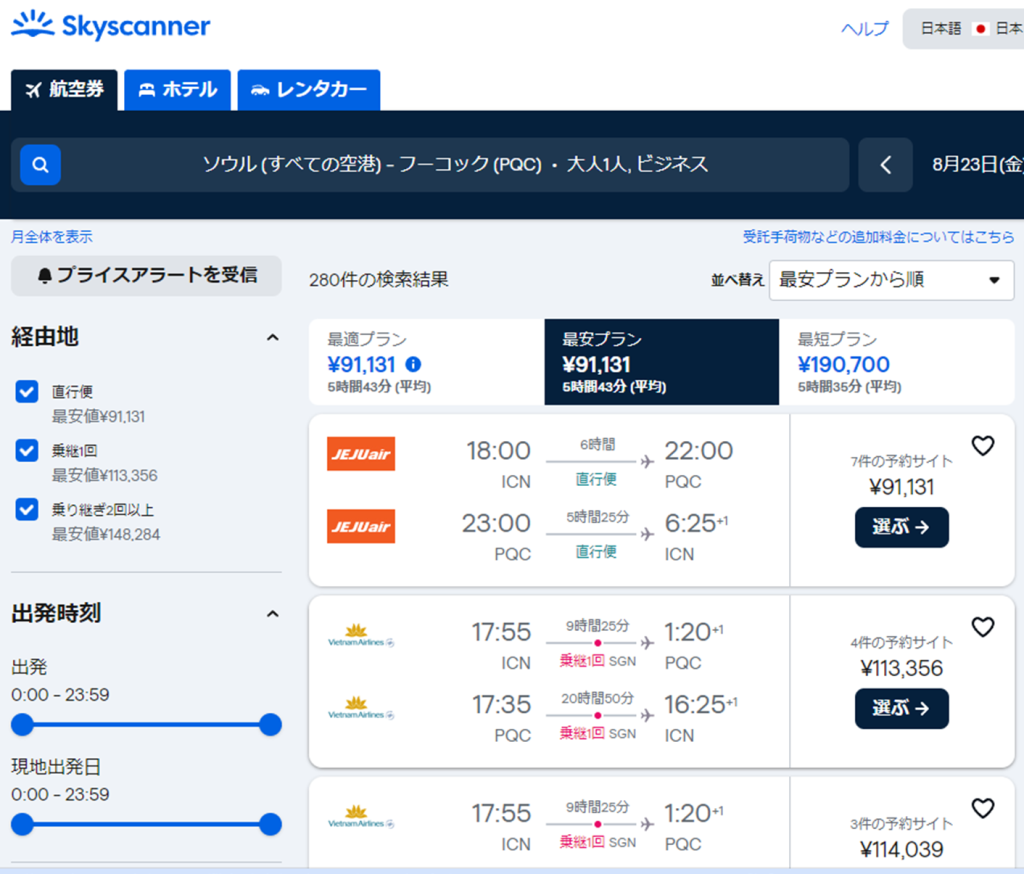Open the 月全体を表示 link
This screenshot has width=1024, height=874.
click(52, 237)
